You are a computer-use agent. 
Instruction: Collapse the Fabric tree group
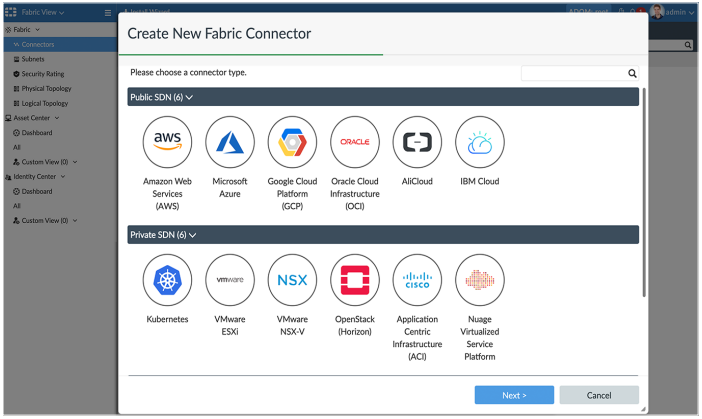[x=37, y=30]
